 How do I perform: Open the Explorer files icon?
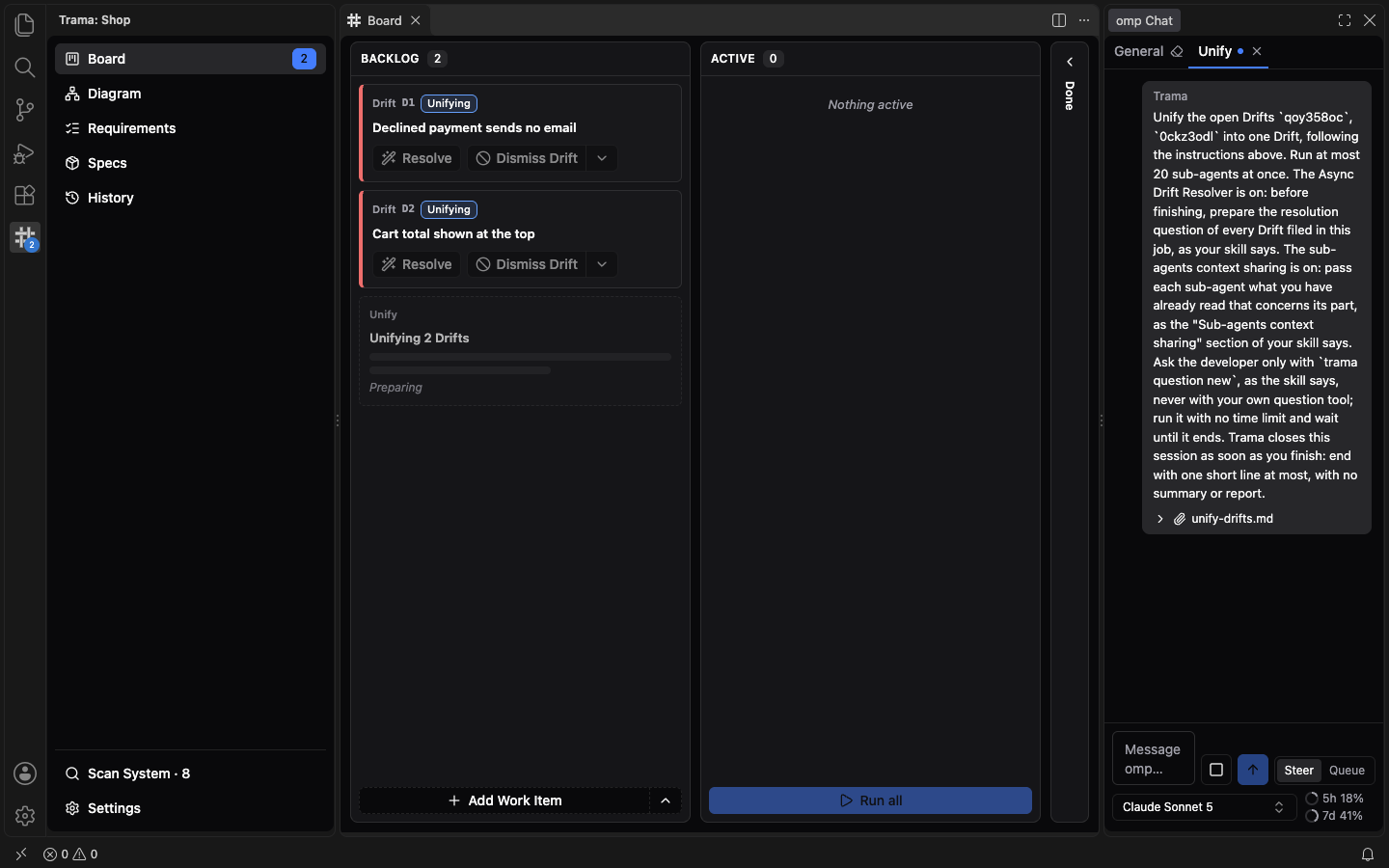coord(25,24)
